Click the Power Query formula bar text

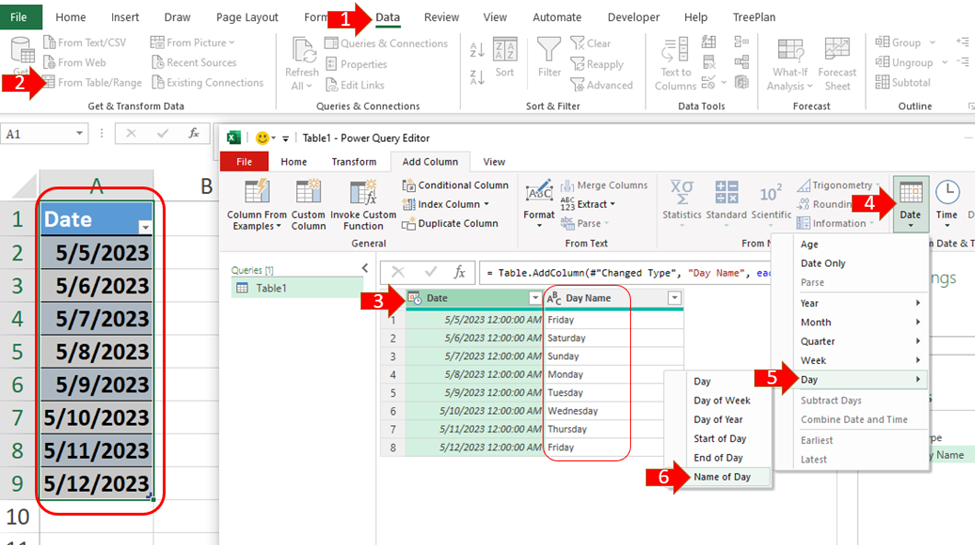click(628, 272)
